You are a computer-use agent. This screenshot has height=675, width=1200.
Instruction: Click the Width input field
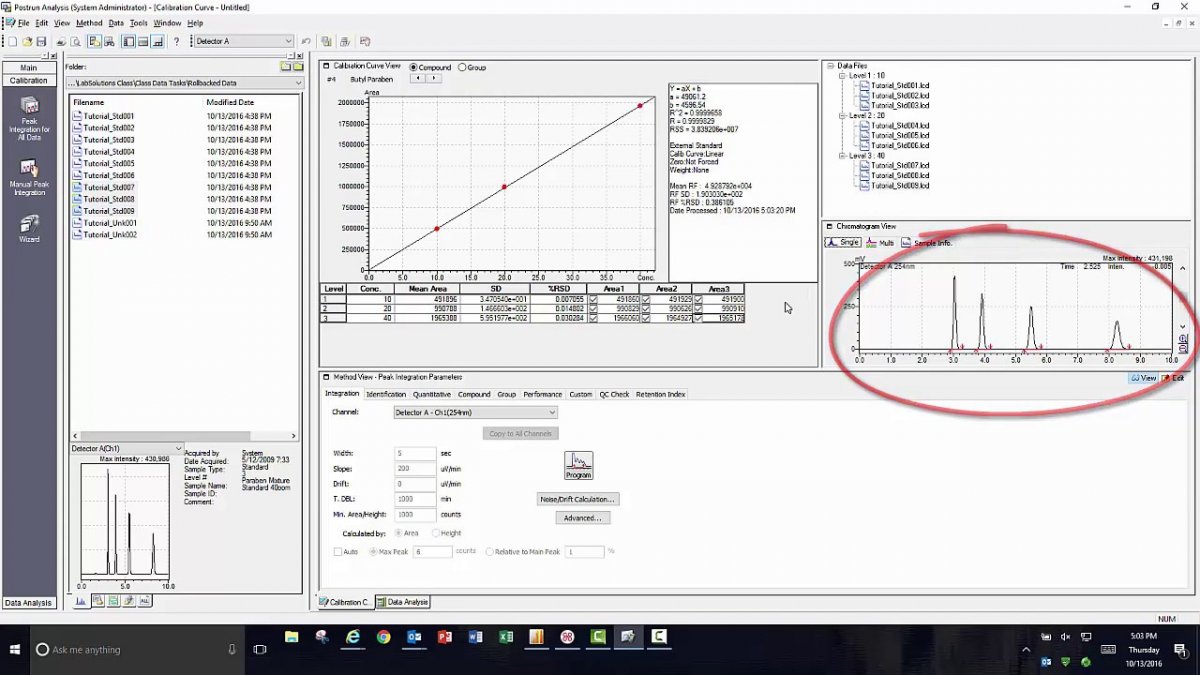pyautogui.click(x=416, y=453)
